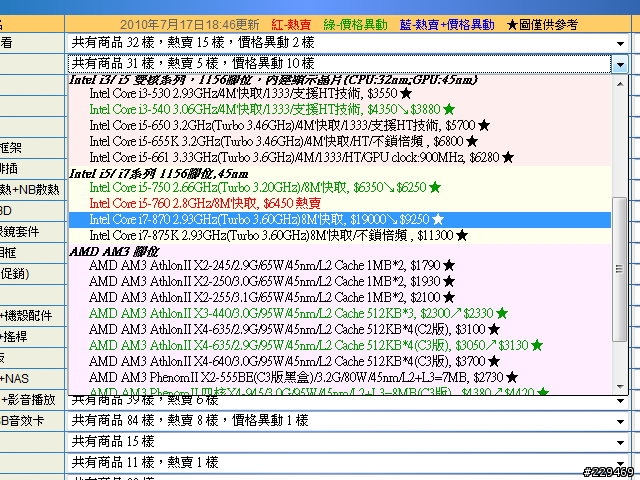This screenshot has height=480, width=640.
Task: Click the ★圖僅供參考 header note
Action: tap(542, 25)
